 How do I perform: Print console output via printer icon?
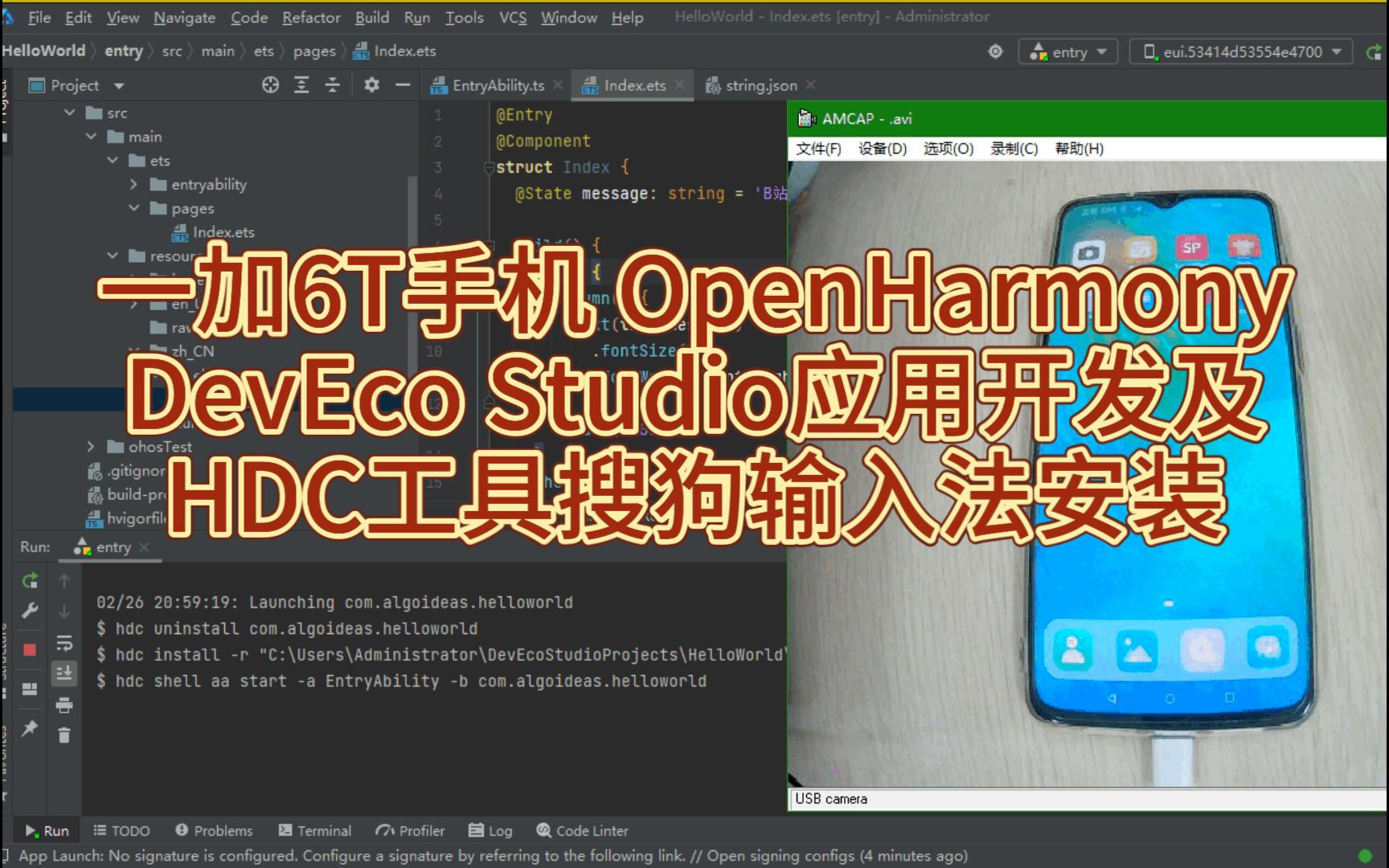(64, 706)
